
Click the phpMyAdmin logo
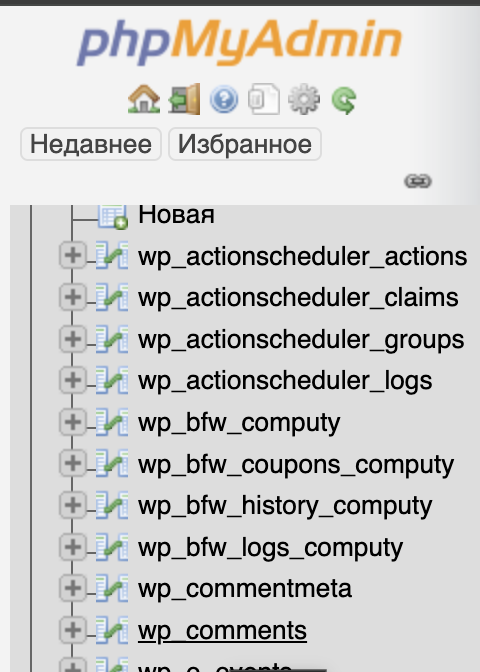(x=239, y=43)
